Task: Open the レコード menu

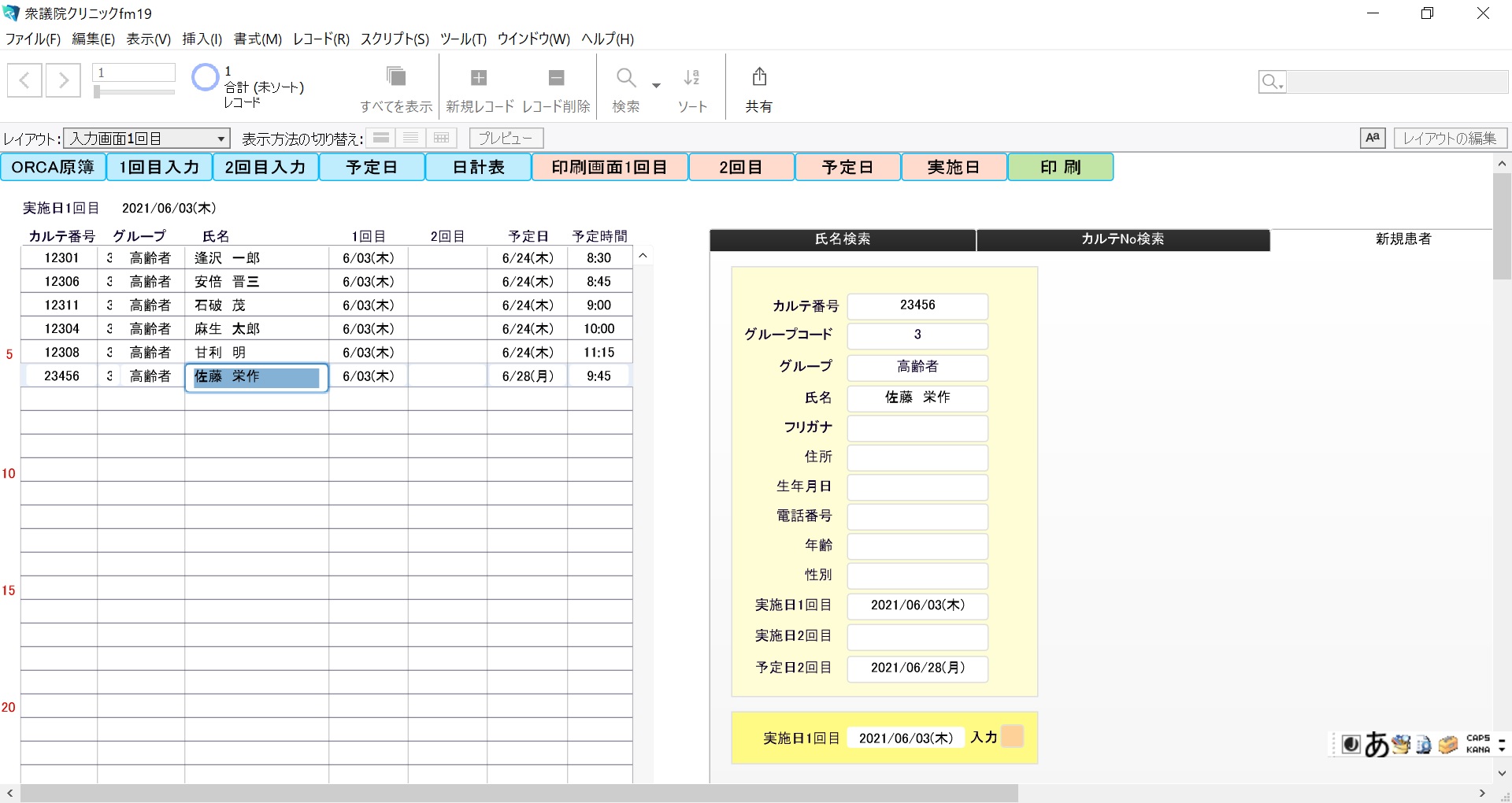Action: pyautogui.click(x=321, y=39)
